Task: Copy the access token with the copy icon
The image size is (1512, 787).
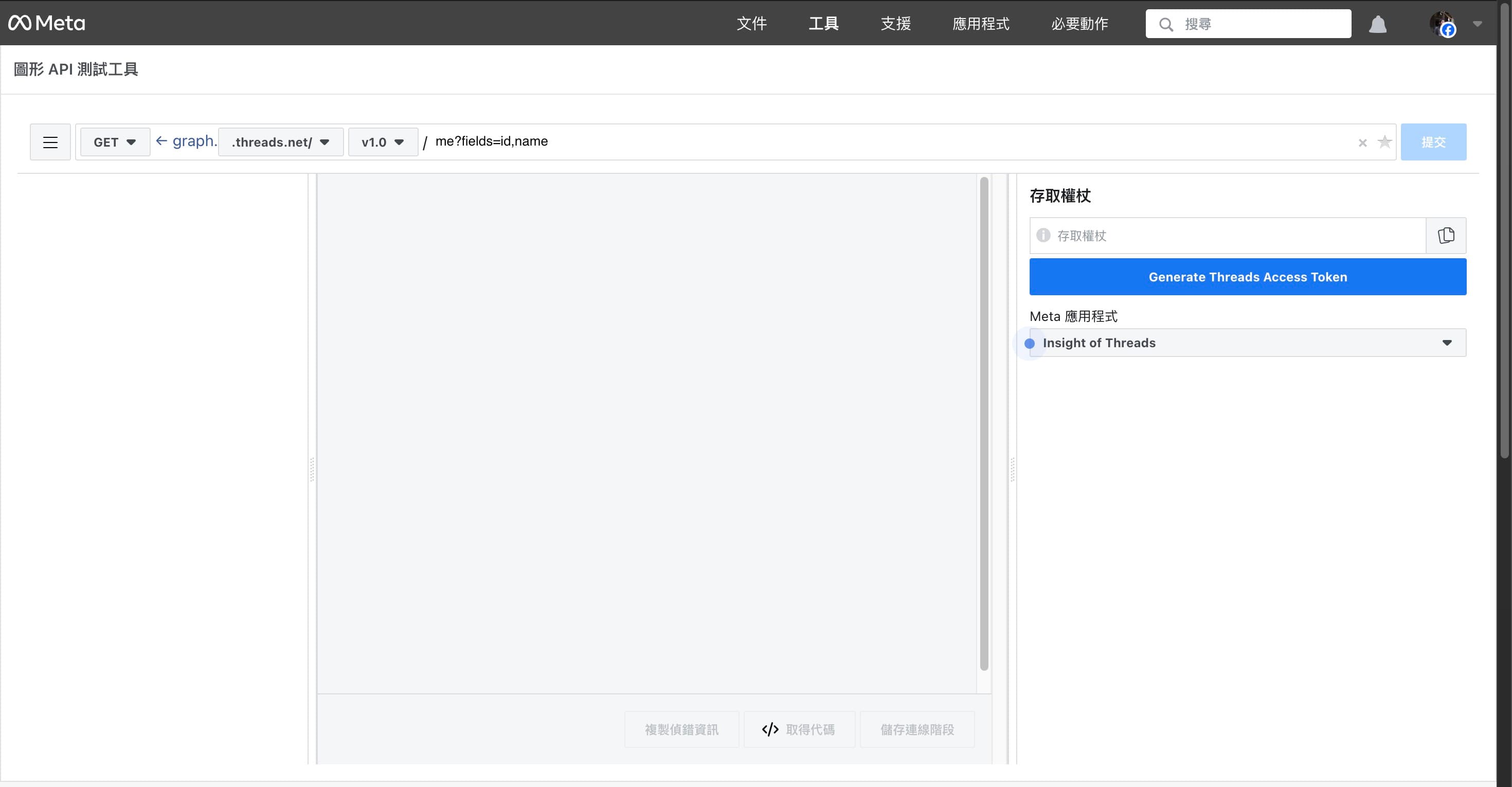Action: [x=1446, y=236]
